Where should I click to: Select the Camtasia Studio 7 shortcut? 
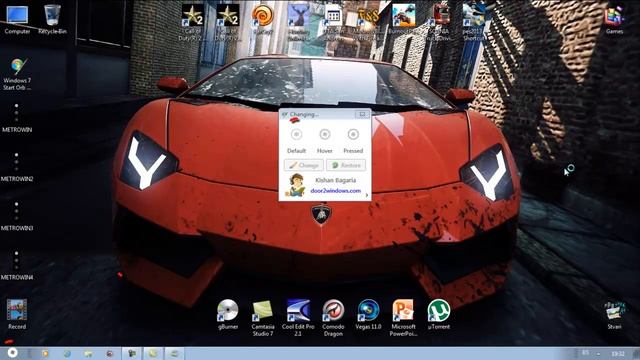pyautogui.click(x=263, y=318)
